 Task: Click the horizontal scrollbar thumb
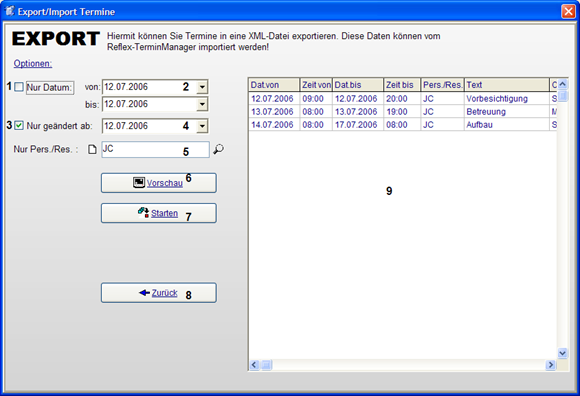[266, 365]
